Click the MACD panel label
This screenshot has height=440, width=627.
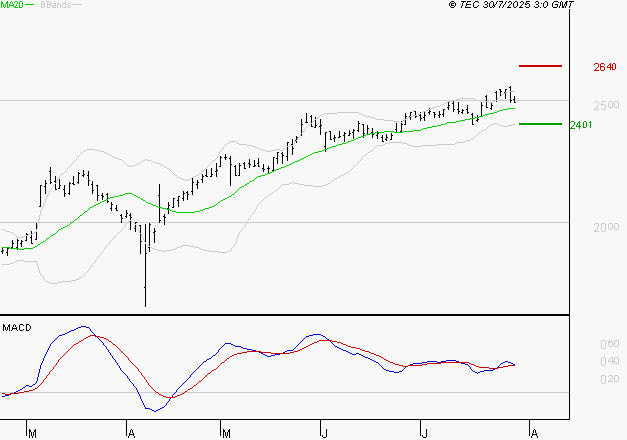[17, 328]
